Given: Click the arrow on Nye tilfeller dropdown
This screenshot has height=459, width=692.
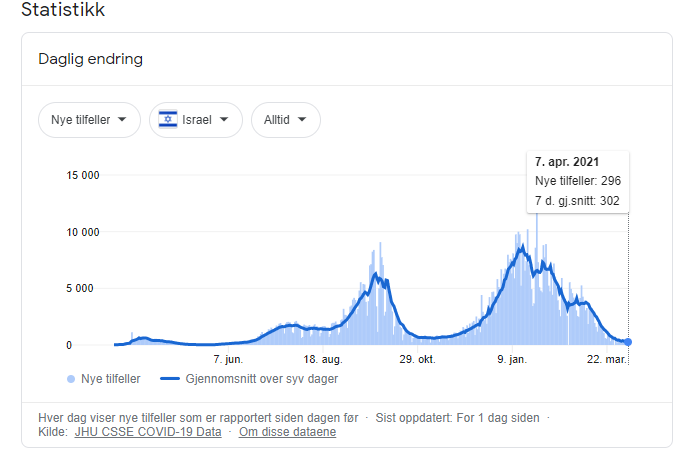Looking at the screenshot, I should [122, 120].
